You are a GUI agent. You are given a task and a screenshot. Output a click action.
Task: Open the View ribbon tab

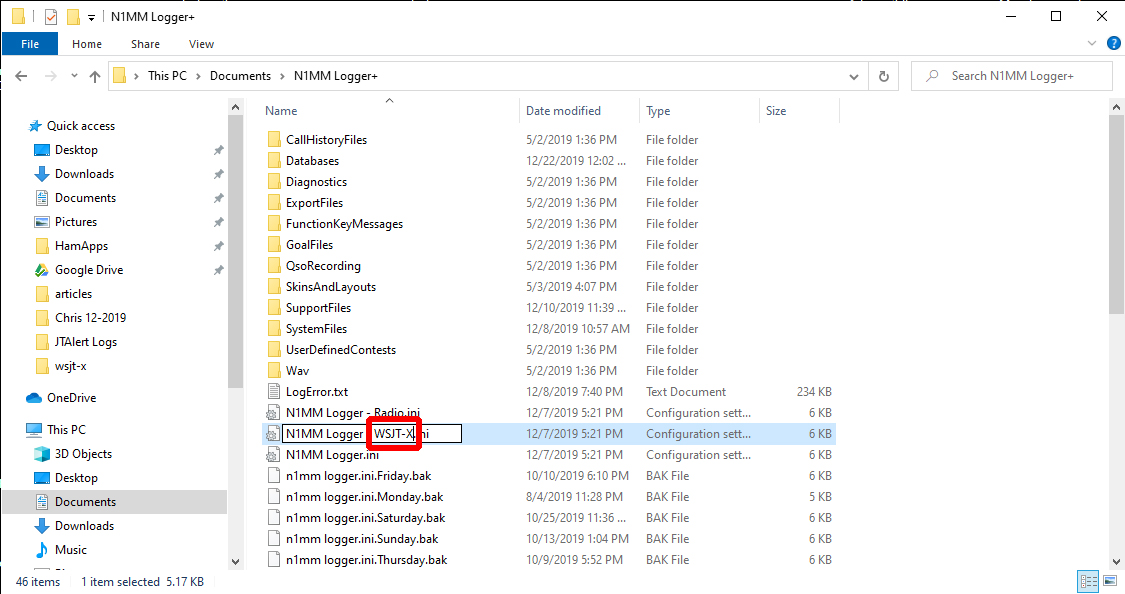coord(201,44)
